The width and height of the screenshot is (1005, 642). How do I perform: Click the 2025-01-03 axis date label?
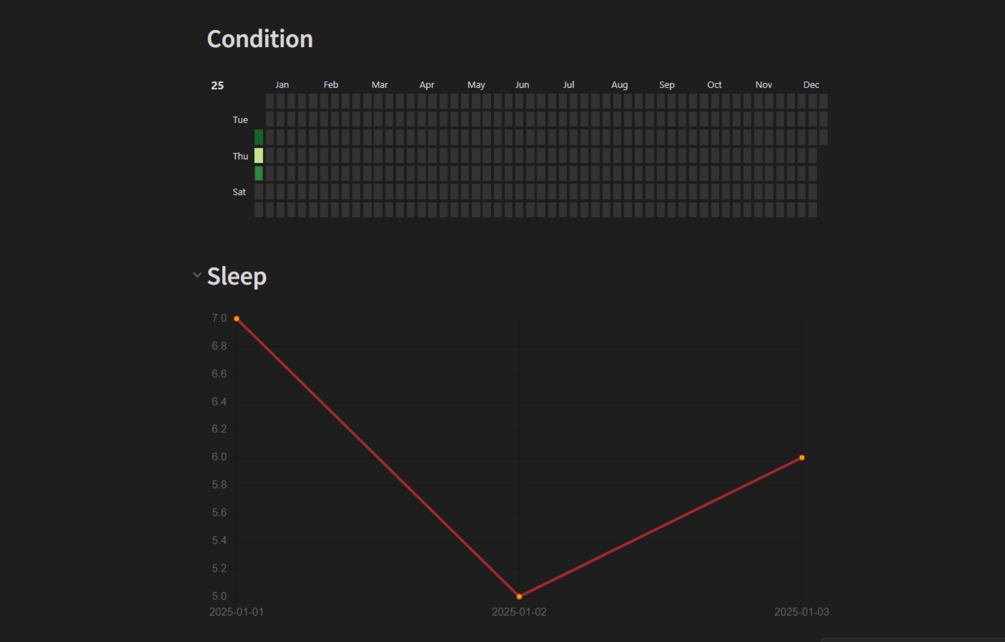pos(802,612)
